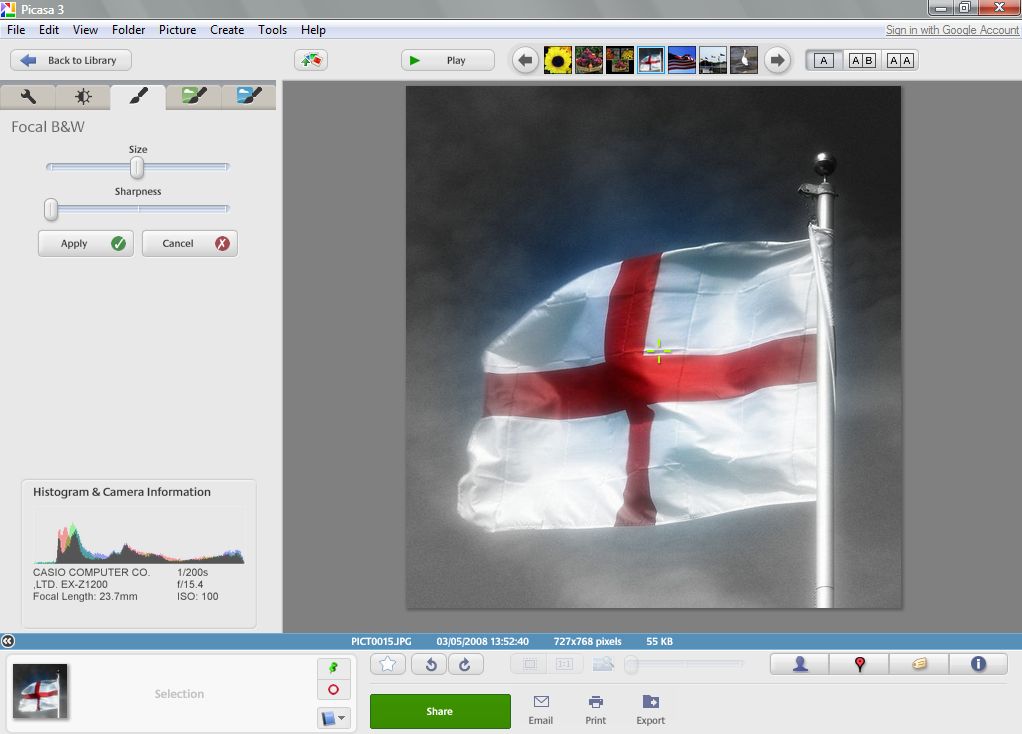Toggle the star favorite for this photo
This screenshot has height=734, width=1022.
(387, 663)
